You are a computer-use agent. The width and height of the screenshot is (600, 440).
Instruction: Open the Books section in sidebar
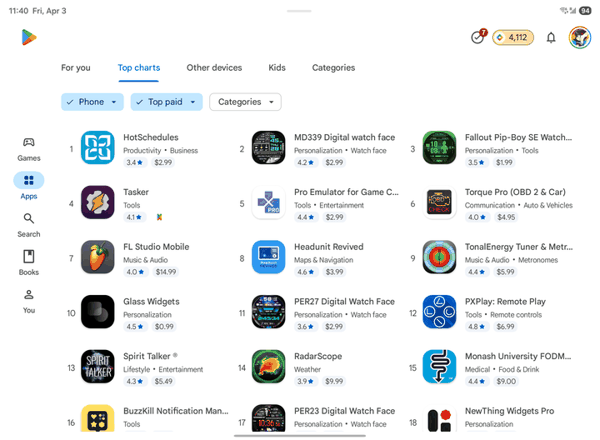tap(29, 263)
